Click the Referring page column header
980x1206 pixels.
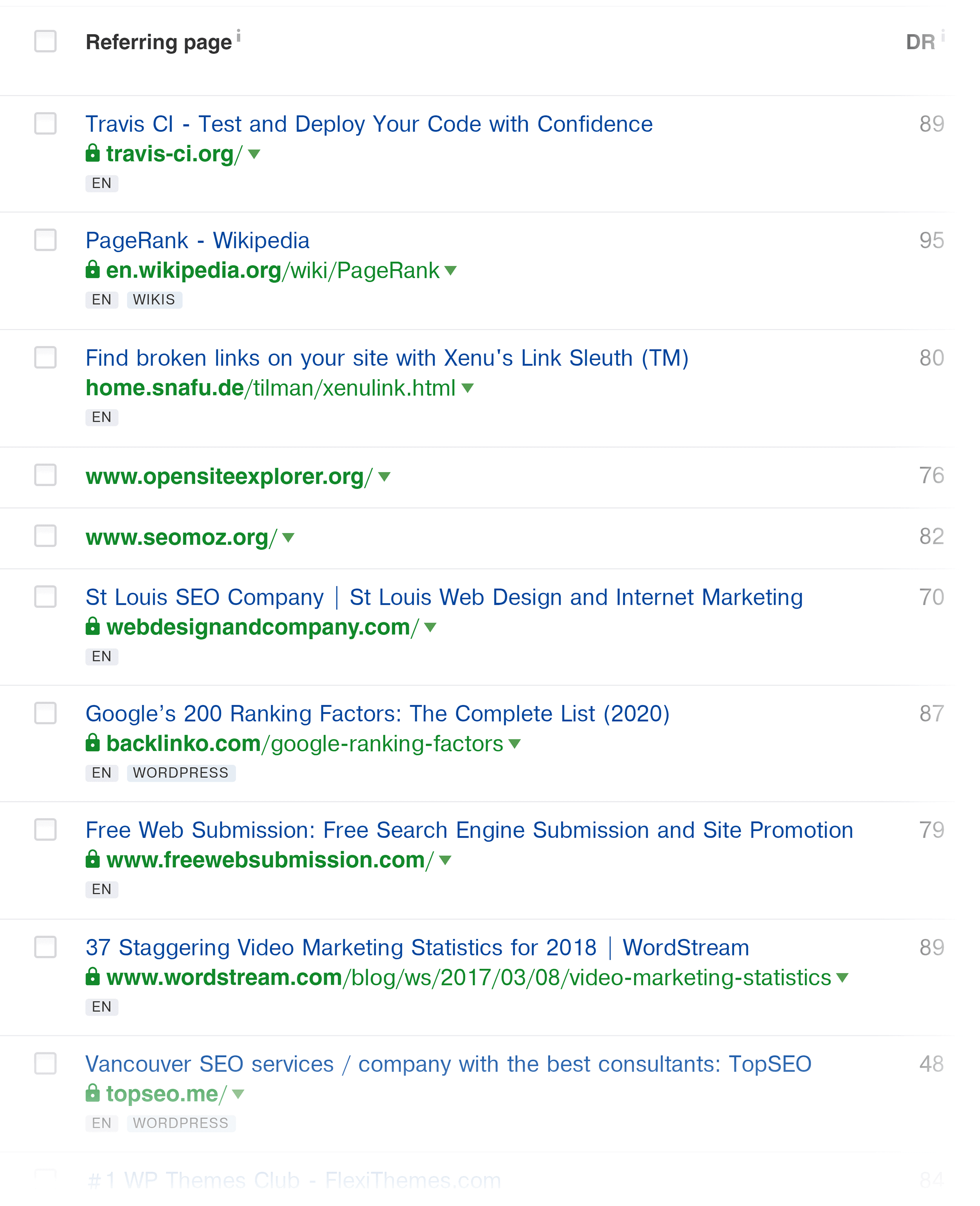pos(160,40)
